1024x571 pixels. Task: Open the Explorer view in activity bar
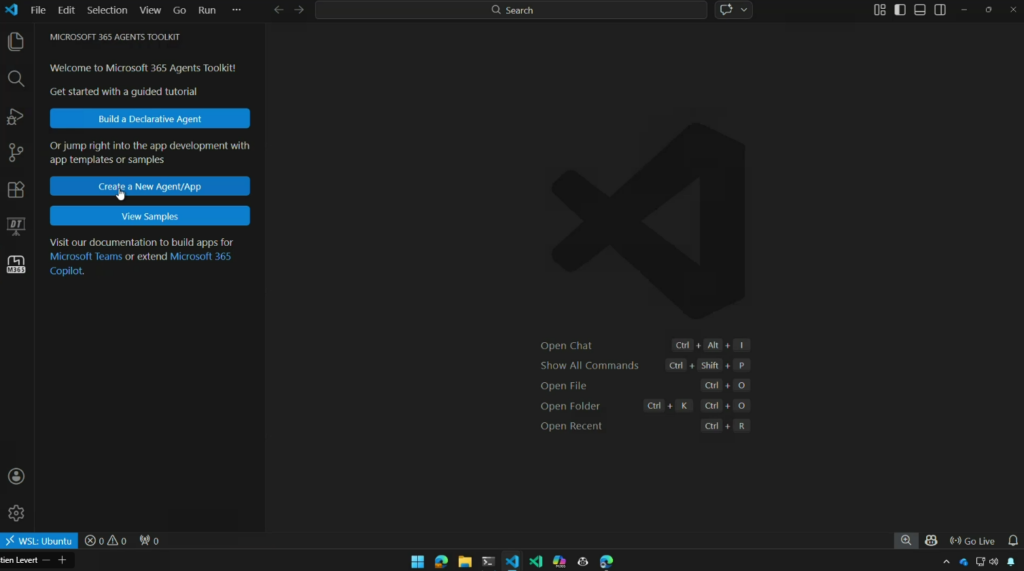tap(16, 42)
